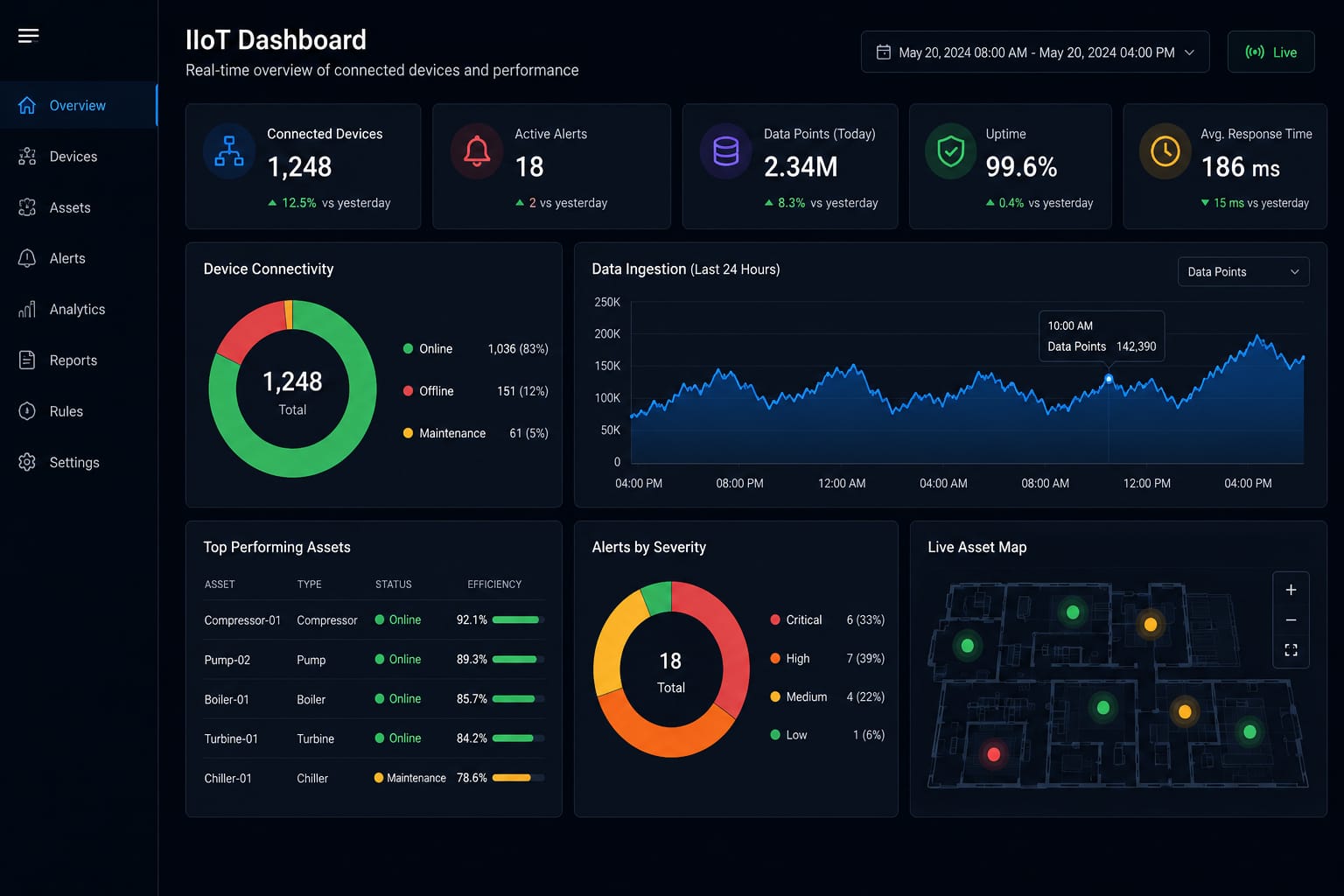Viewport: 1344px width, 896px height.
Task: Sort by the TYPE column header
Action: pyautogui.click(x=309, y=584)
